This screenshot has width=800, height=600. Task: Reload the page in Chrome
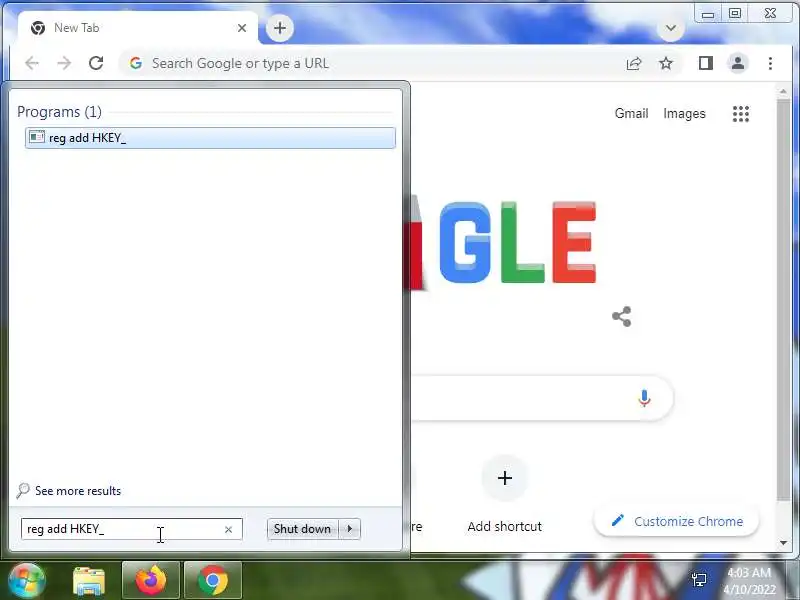pyautogui.click(x=96, y=63)
